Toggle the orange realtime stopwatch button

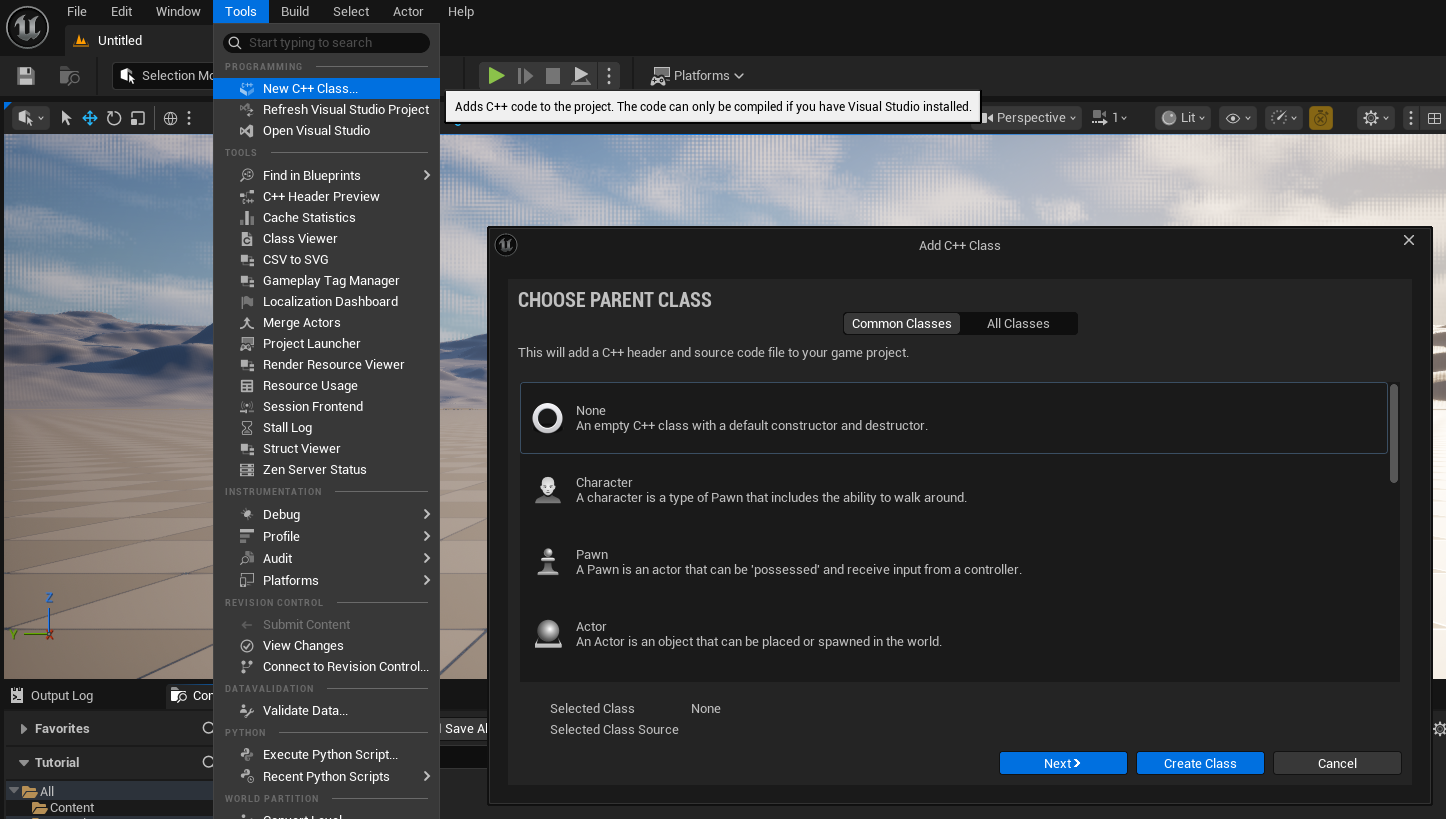(x=1321, y=118)
